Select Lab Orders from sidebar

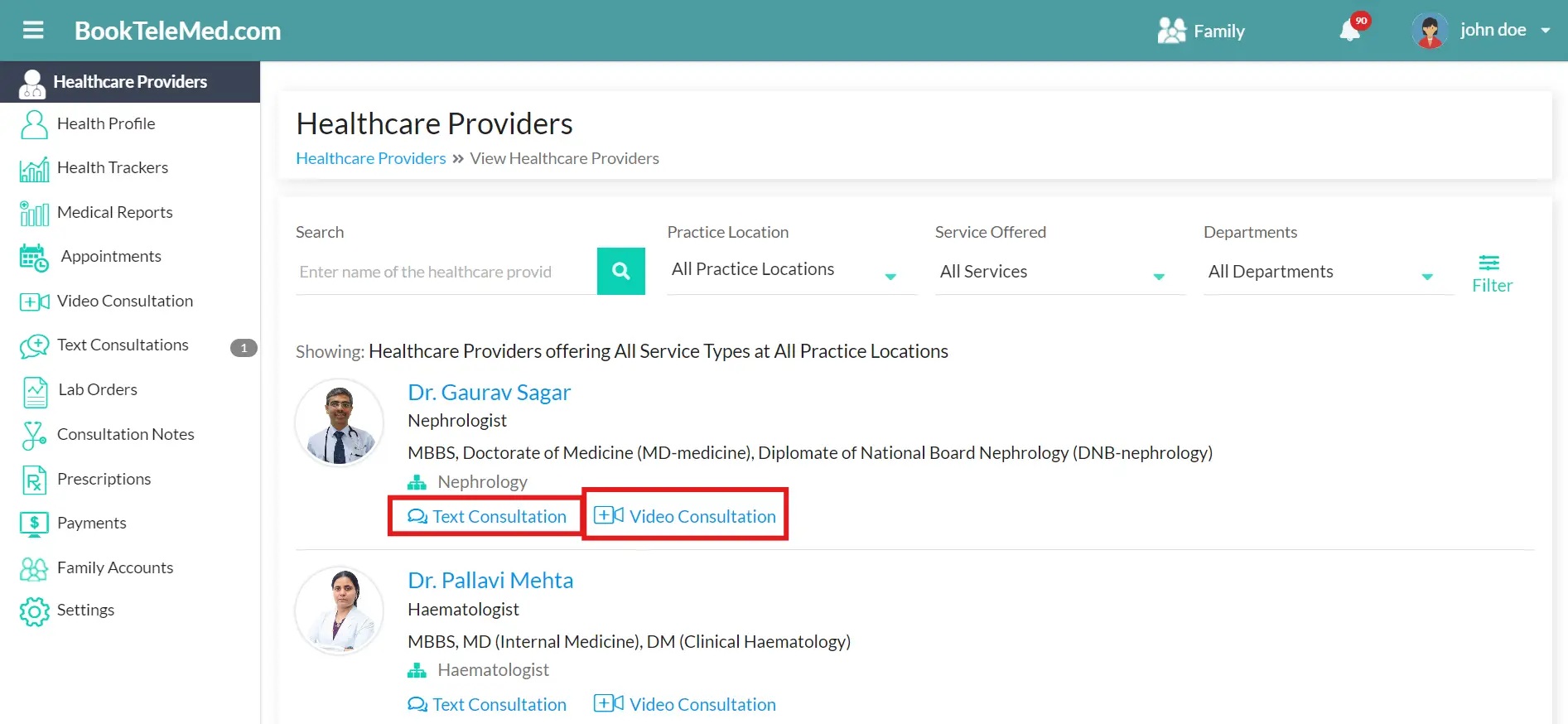pos(98,390)
